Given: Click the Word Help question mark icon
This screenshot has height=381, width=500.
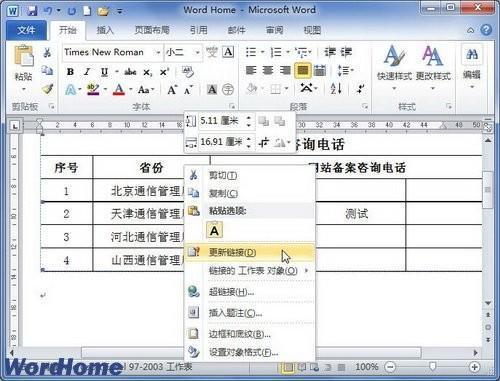Looking at the screenshot, I should (x=486, y=30).
